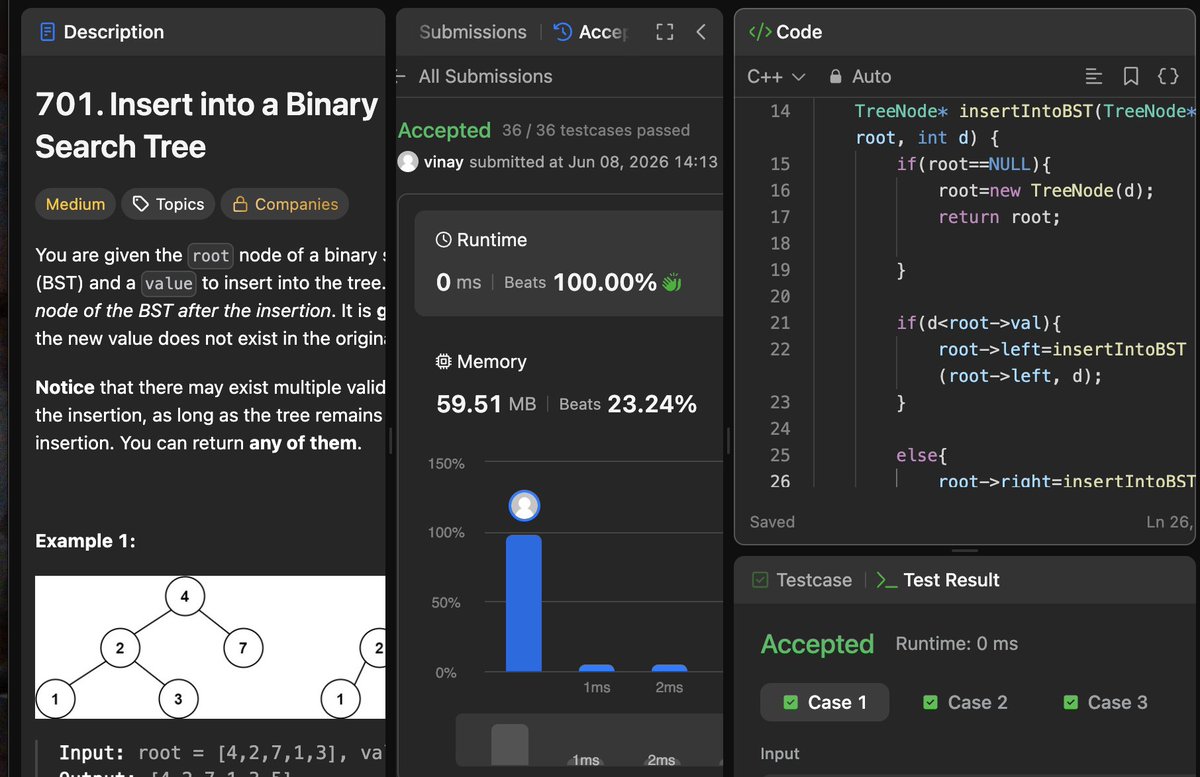Select the Accepted submission tab

[591, 32]
